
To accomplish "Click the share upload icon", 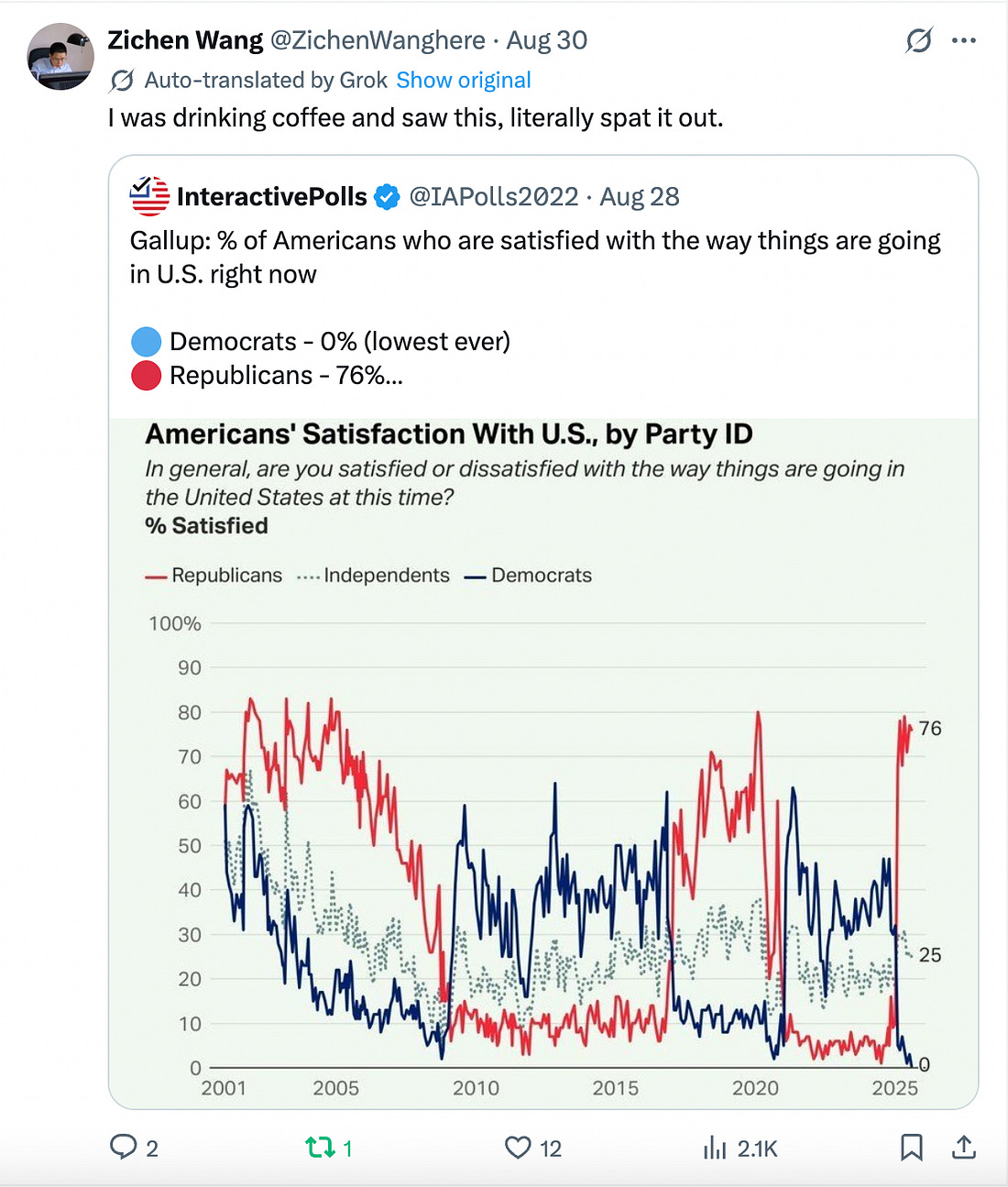I will coord(964,1147).
